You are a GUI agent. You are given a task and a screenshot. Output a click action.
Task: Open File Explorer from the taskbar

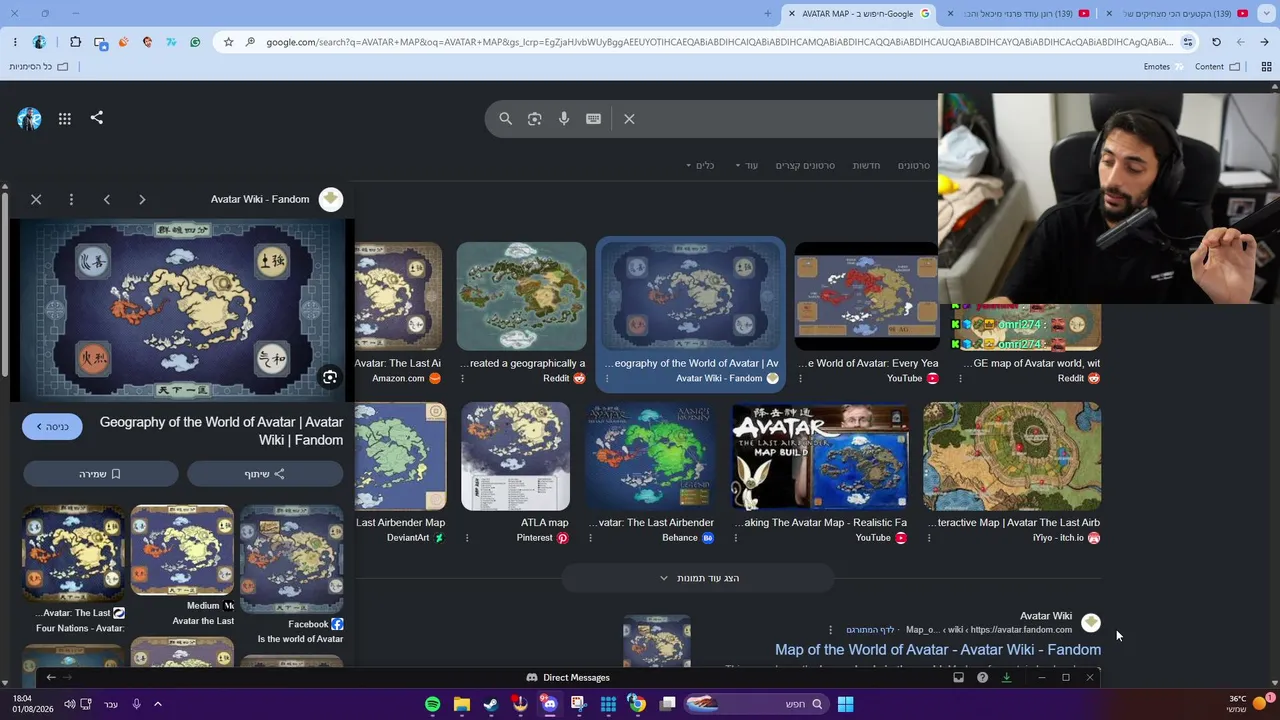coord(462,704)
